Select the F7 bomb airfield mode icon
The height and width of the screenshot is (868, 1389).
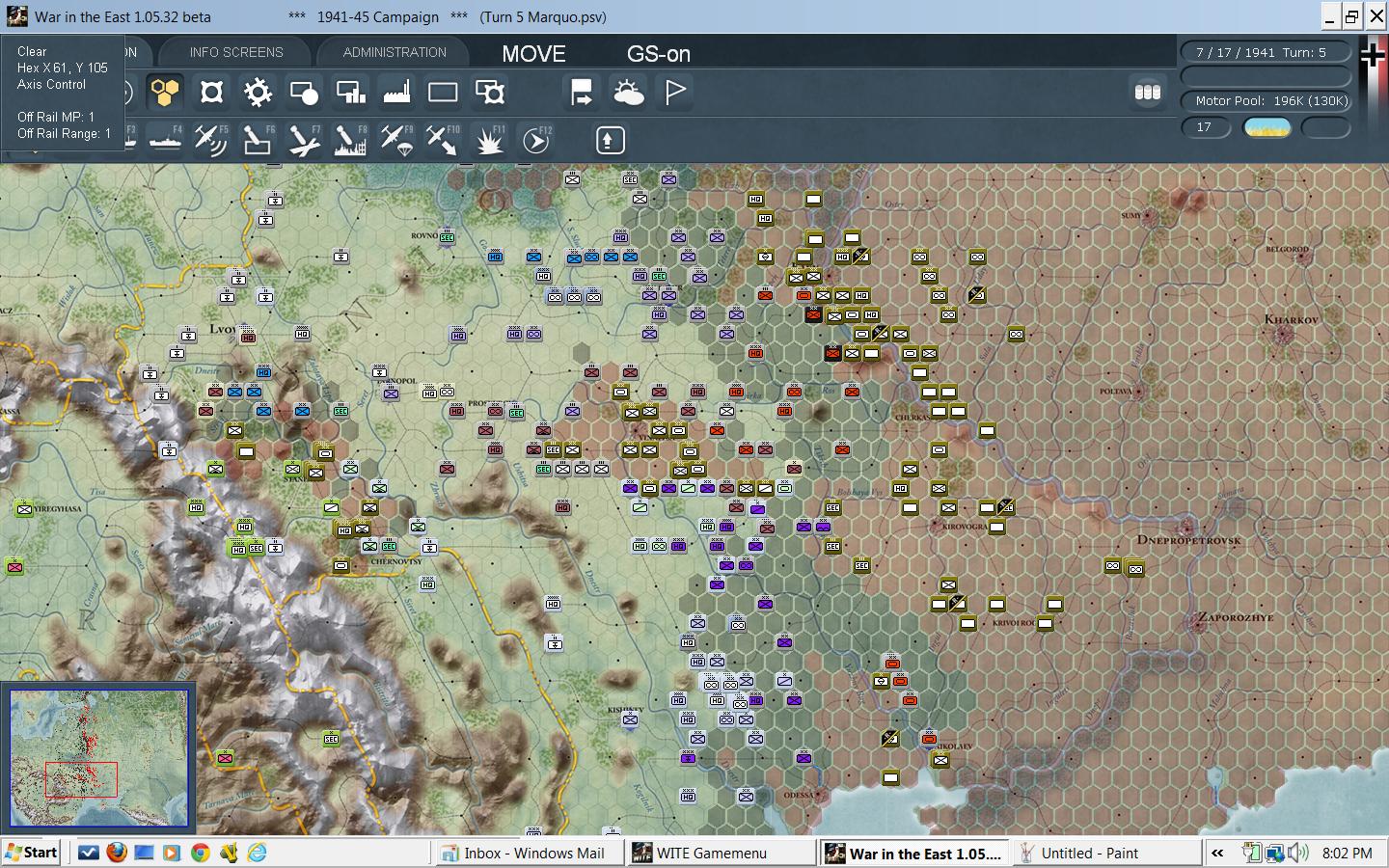(304, 141)
